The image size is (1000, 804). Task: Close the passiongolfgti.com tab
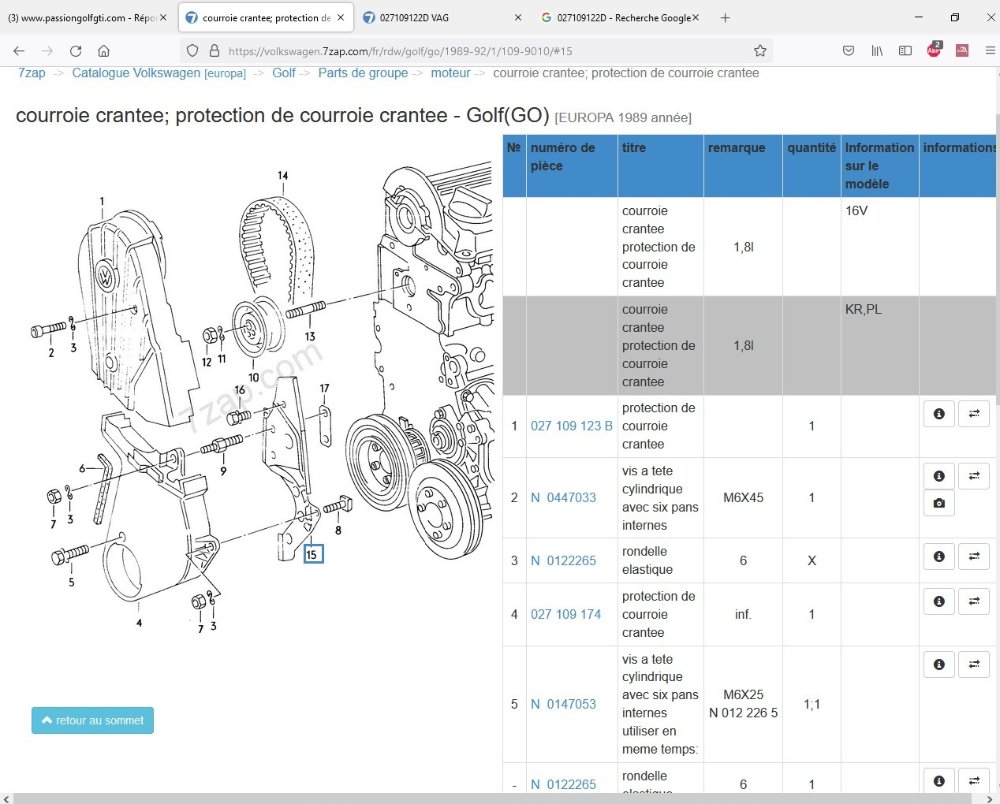click(163, 18)
